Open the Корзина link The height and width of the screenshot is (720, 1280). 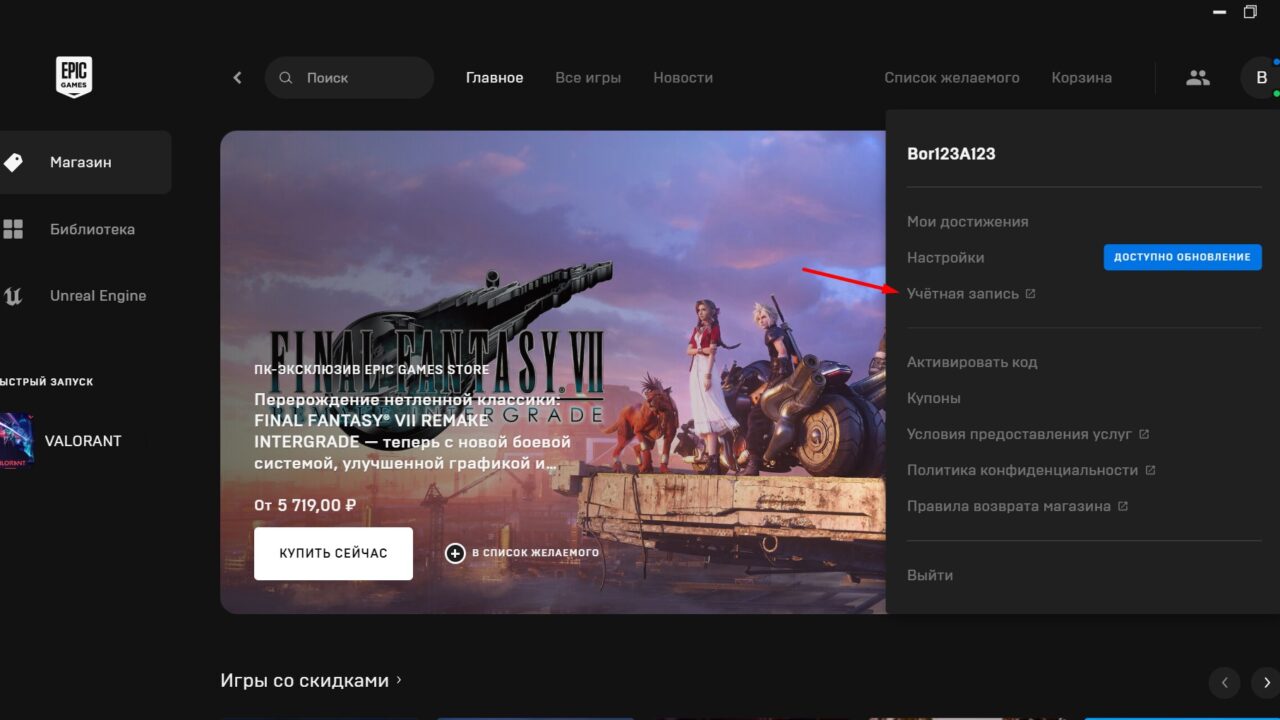click(x=1081, y=77)
